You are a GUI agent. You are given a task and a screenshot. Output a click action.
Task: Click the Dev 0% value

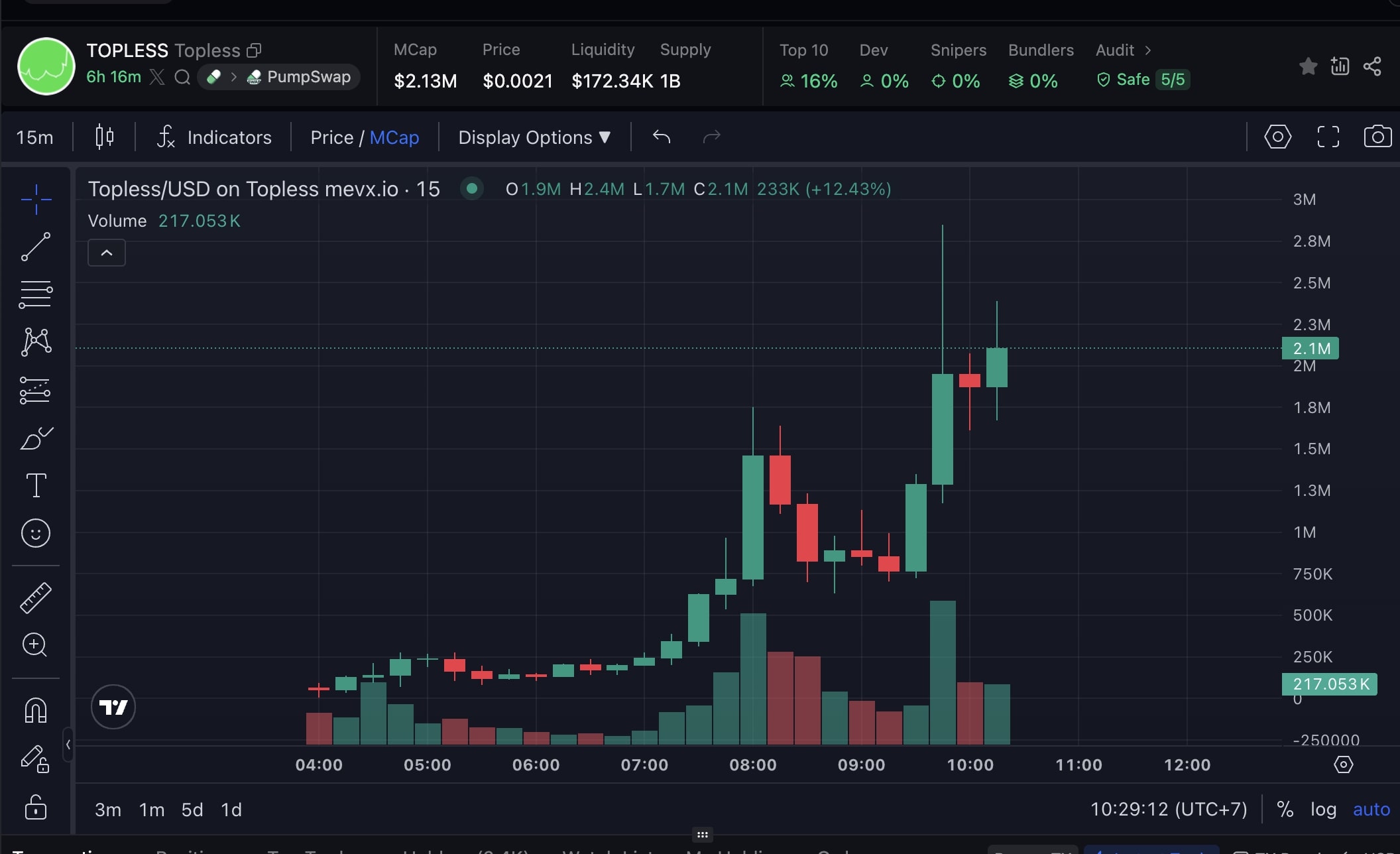pos(884,81)
